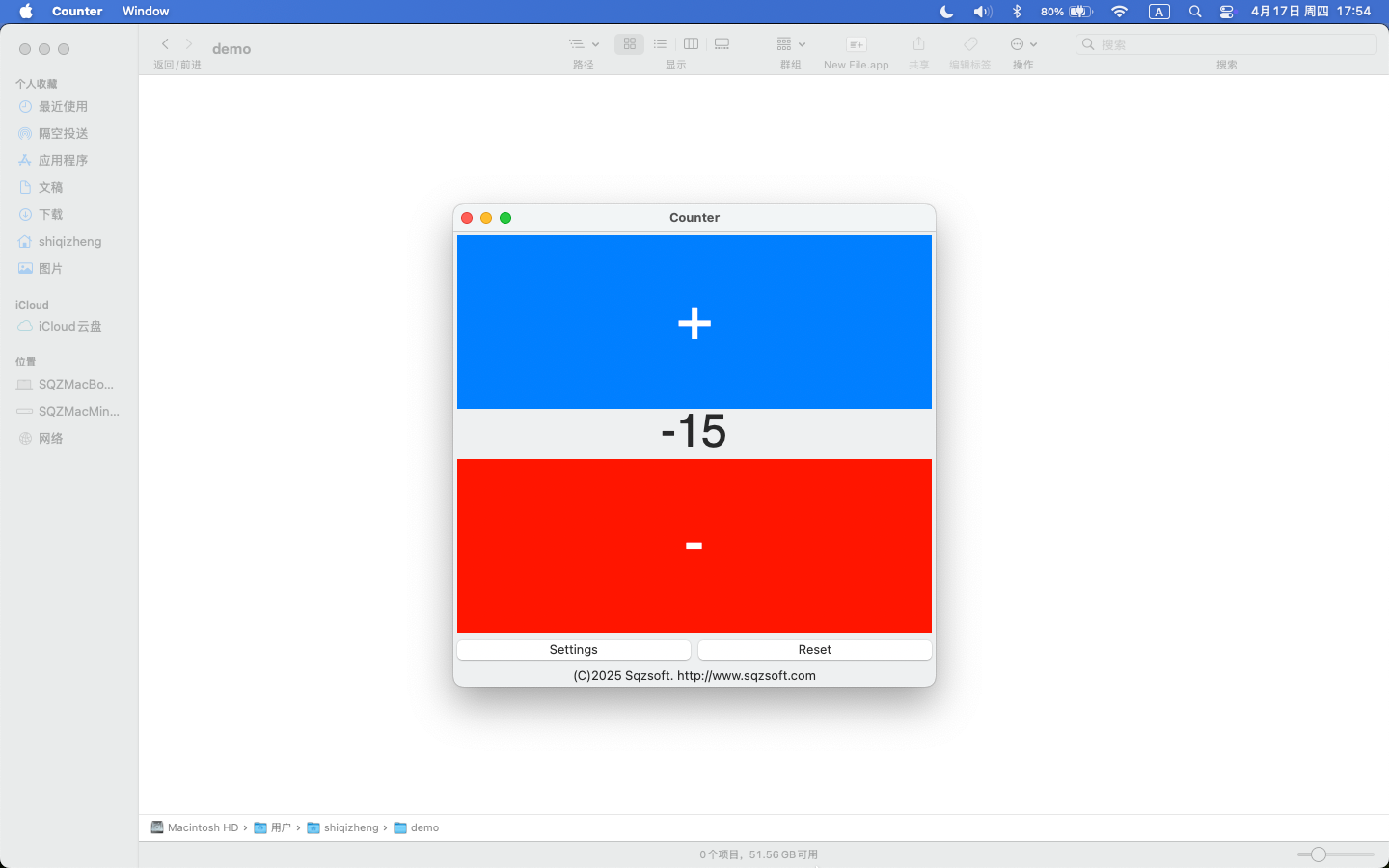Switch Finder to icon view
The image size is (1389, 868).
(x=630, y=44)
